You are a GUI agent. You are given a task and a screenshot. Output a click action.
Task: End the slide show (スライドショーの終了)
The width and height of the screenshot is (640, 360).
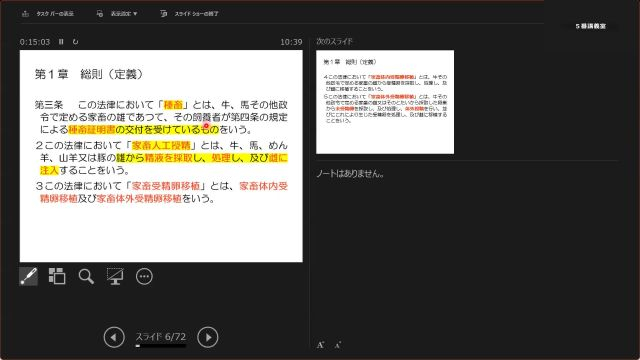pos(189,13)
